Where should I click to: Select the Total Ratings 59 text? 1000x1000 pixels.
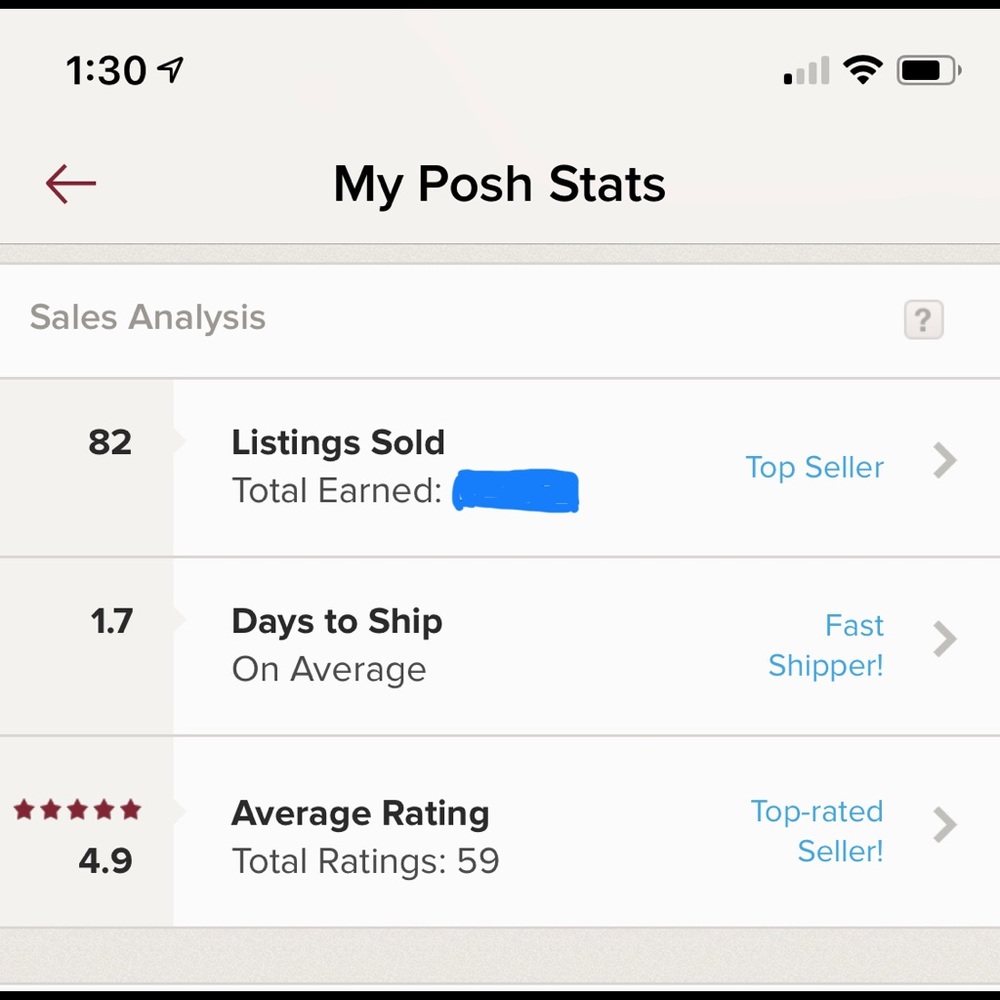365,861
